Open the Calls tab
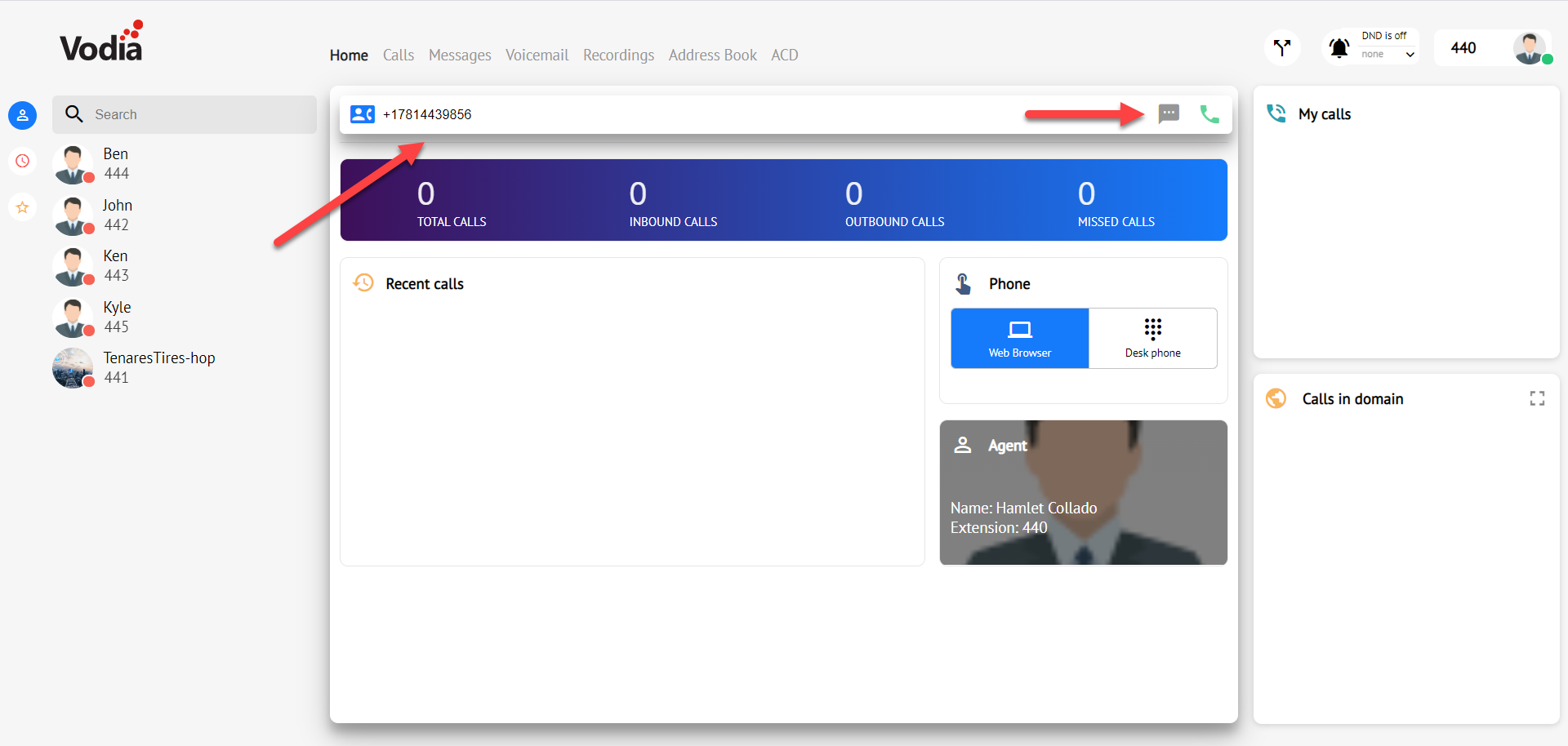Viewport: 1568px width, 746px height. [x=399, y=56]
